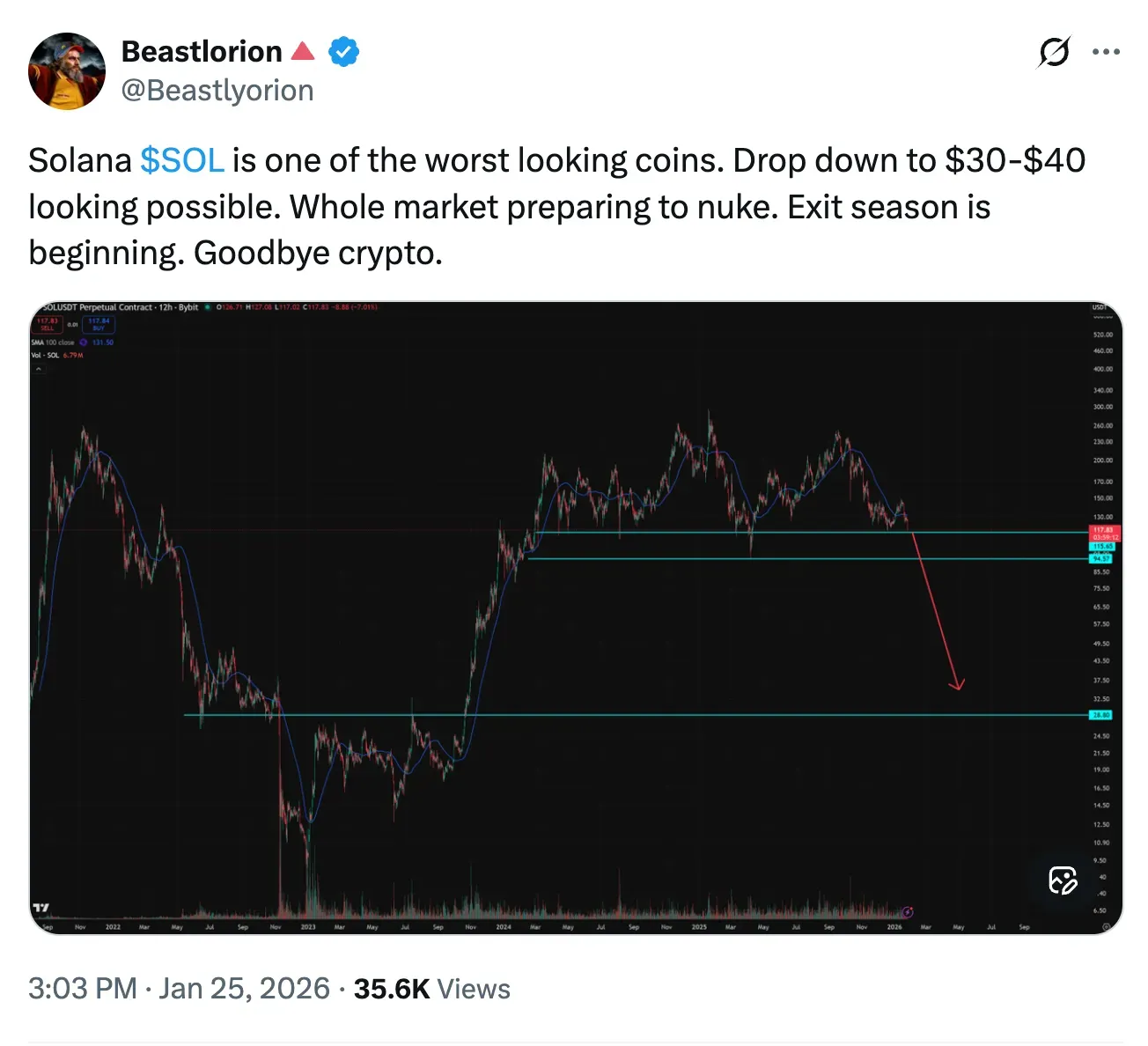Click the @Beastlyorion handle
This screenshot has height=1046, width=1148.
(x=218, y=90)
